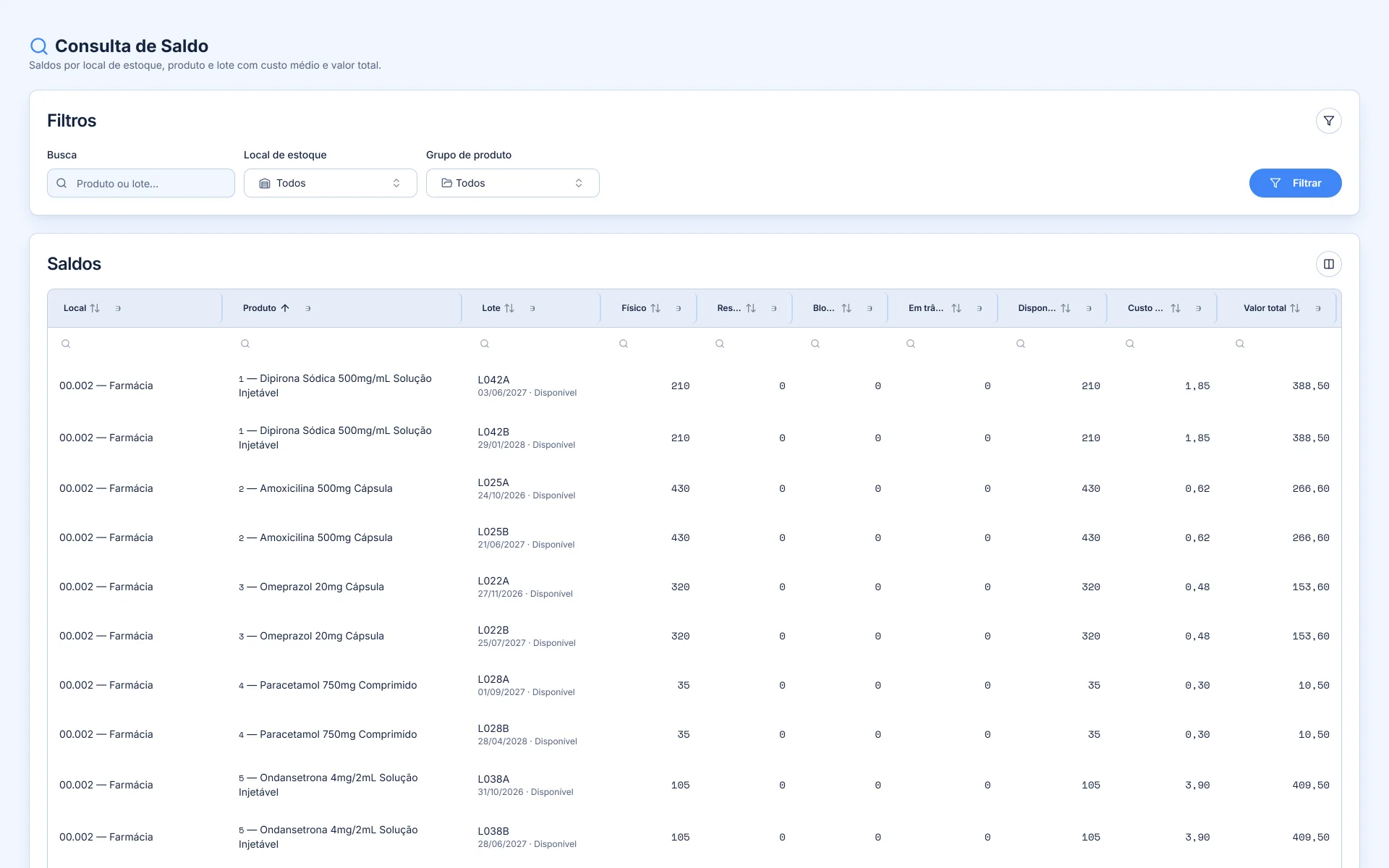Sort the Valor total column arrows
This screenshot has width=1389, height=868.
(1295, 308)
